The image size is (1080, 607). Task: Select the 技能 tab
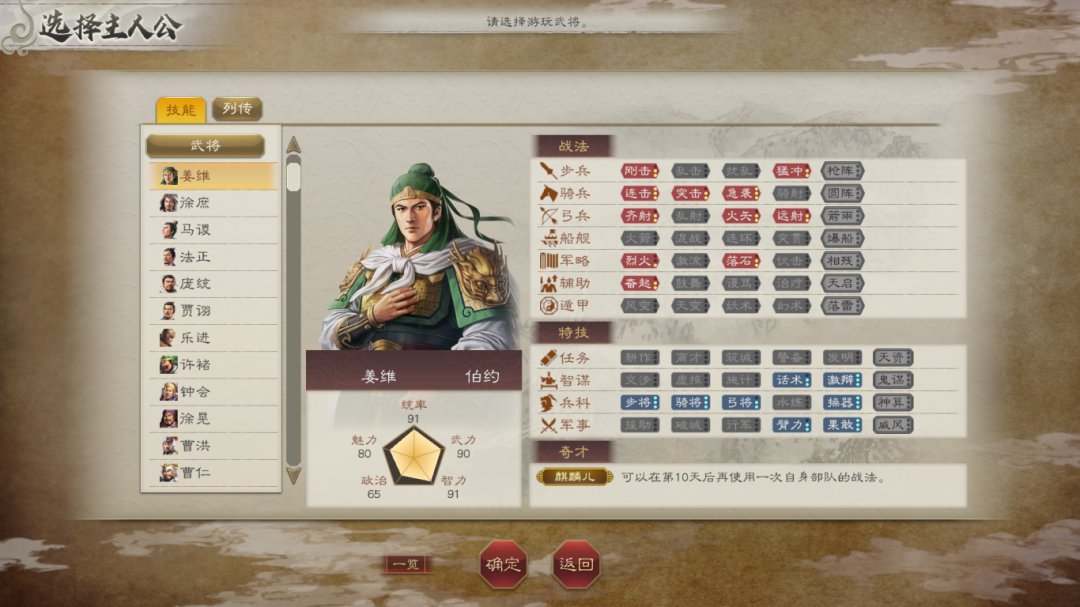point(180,110)
